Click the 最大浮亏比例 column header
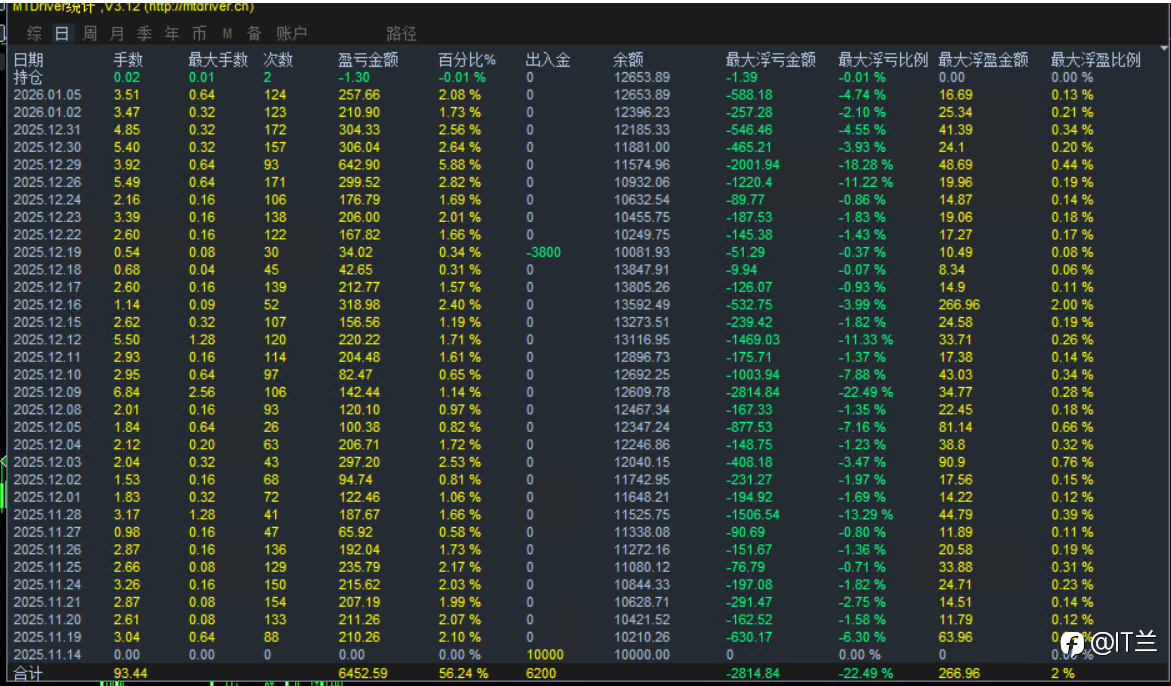 (883, 60)
